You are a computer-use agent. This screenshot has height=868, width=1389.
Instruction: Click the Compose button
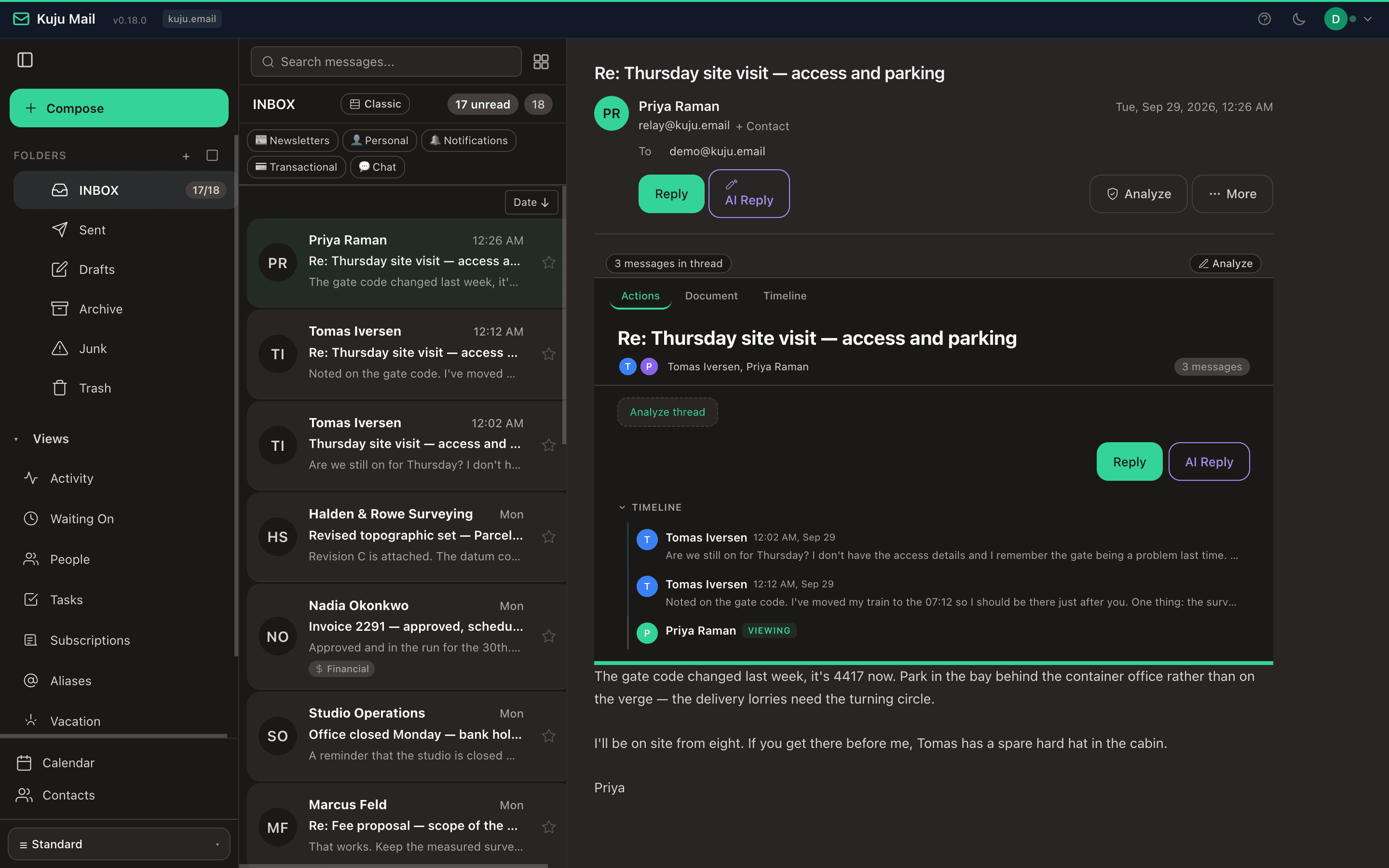(120, 108)
